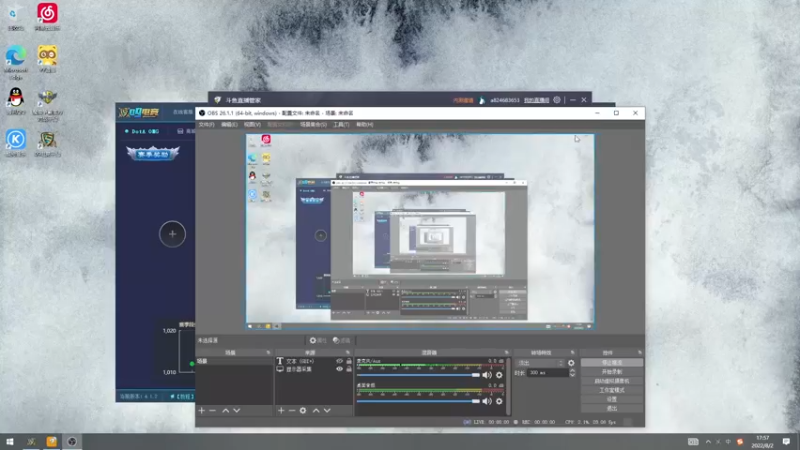Select the DotA OMG tab in 09电竞
The height and width of the screenshot is (450, 800).
[142, 131]
